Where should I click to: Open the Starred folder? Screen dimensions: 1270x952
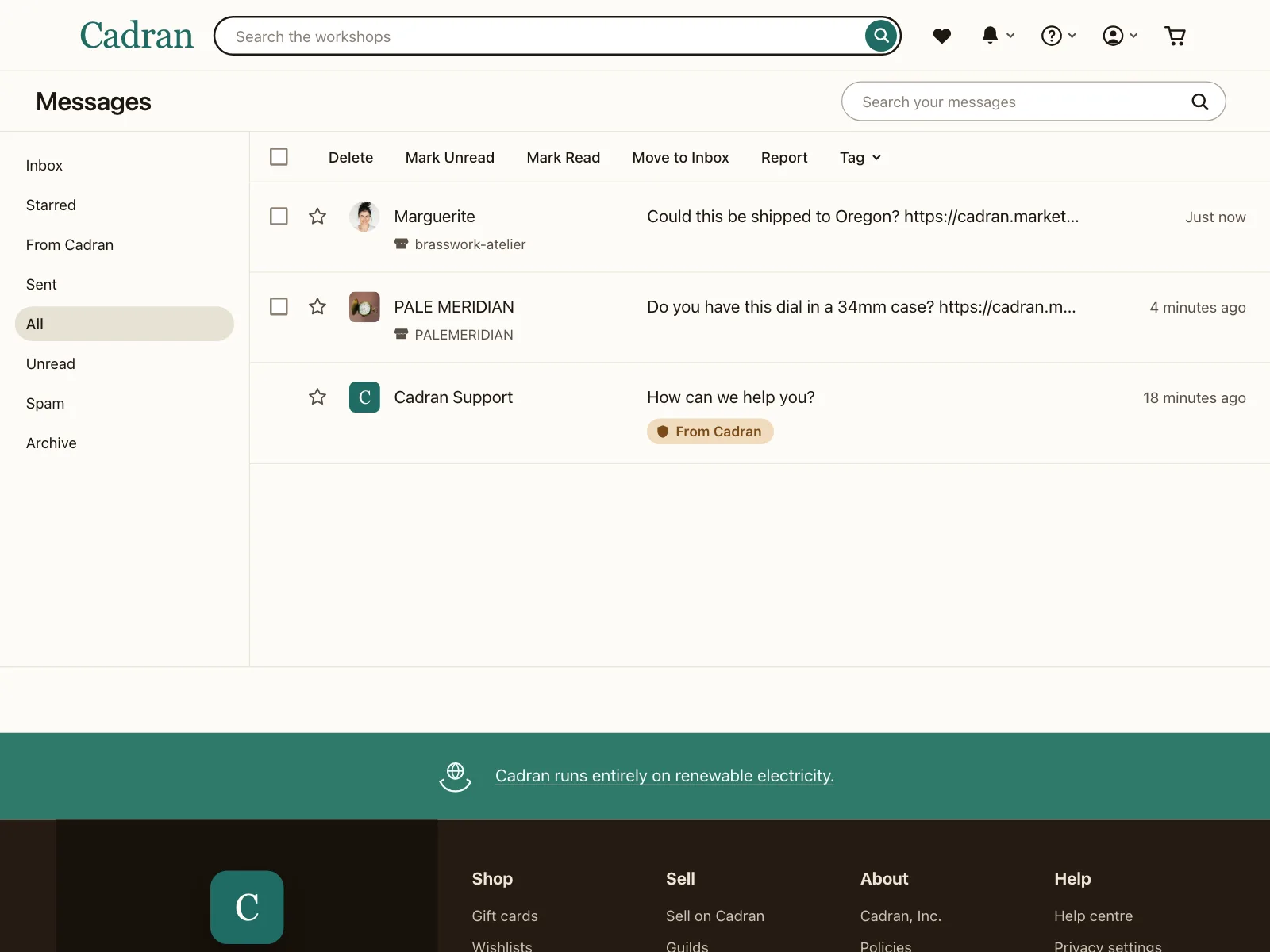(x=125, y=205)
